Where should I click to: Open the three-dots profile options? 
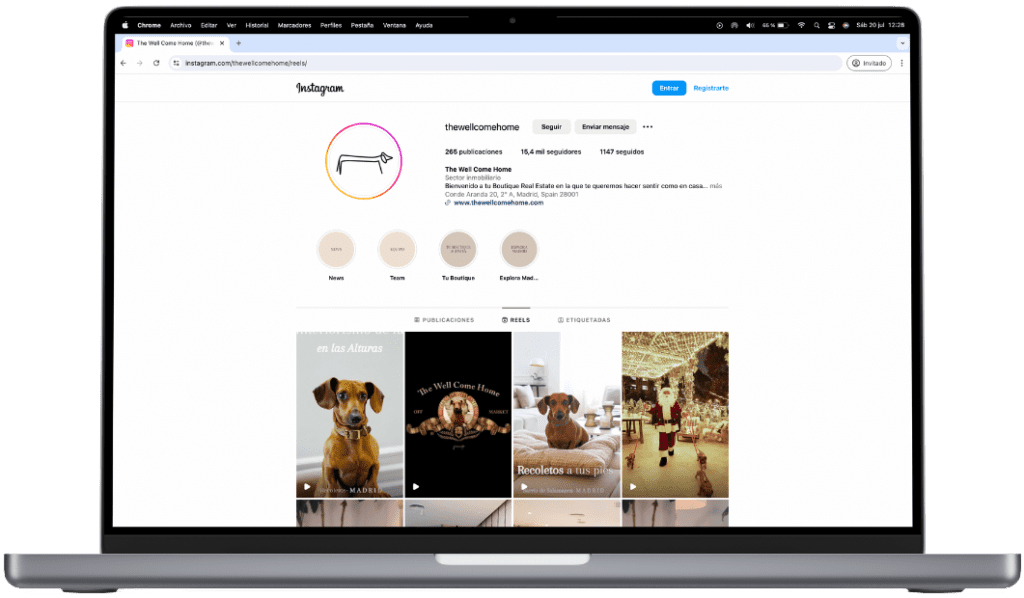coord(647,127)
